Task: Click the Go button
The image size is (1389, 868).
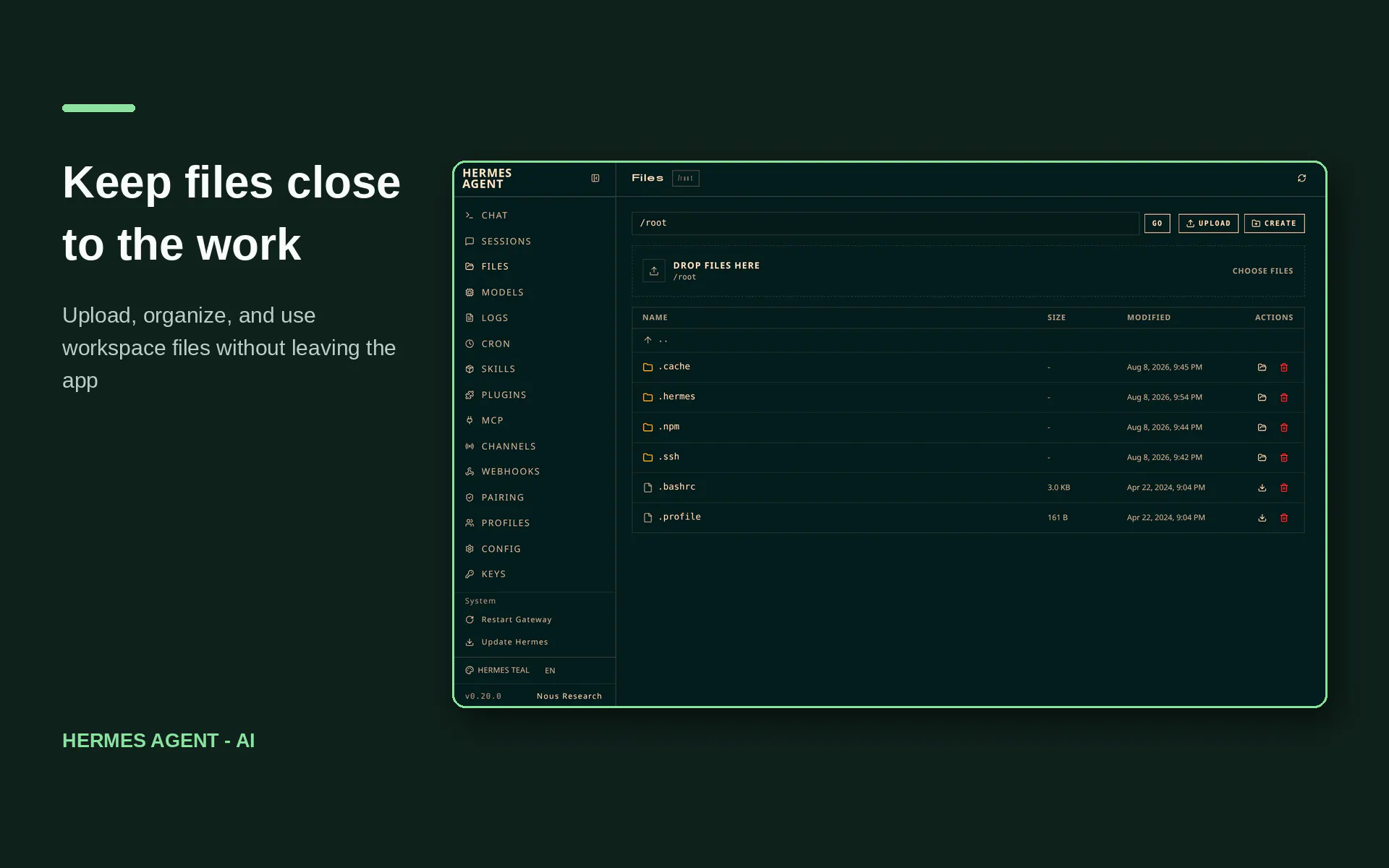Action: pos(1157,224)
